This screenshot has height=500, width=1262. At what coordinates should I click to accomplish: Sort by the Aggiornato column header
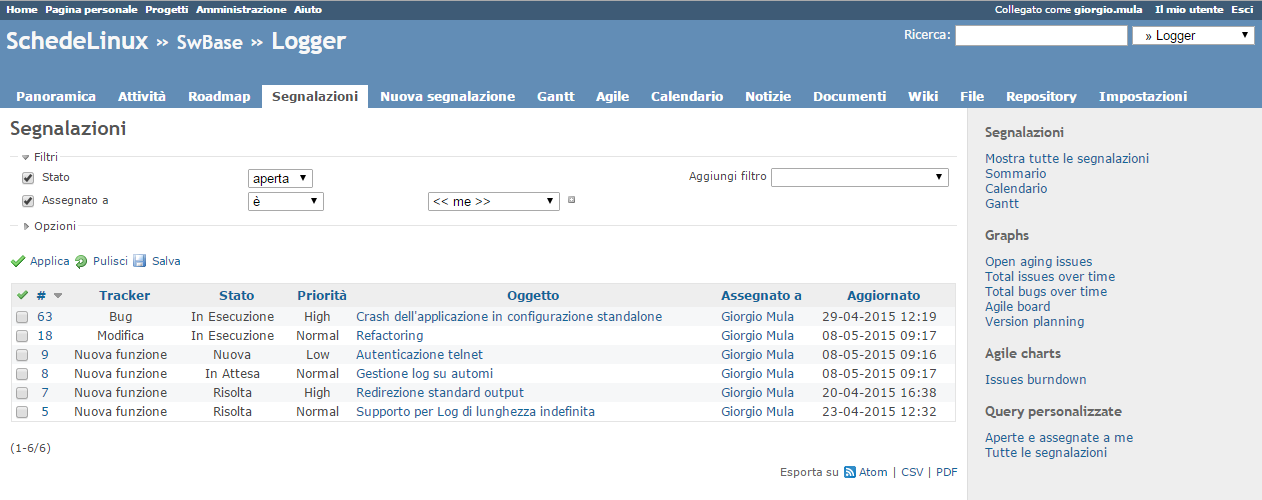[x=883, y=296]
